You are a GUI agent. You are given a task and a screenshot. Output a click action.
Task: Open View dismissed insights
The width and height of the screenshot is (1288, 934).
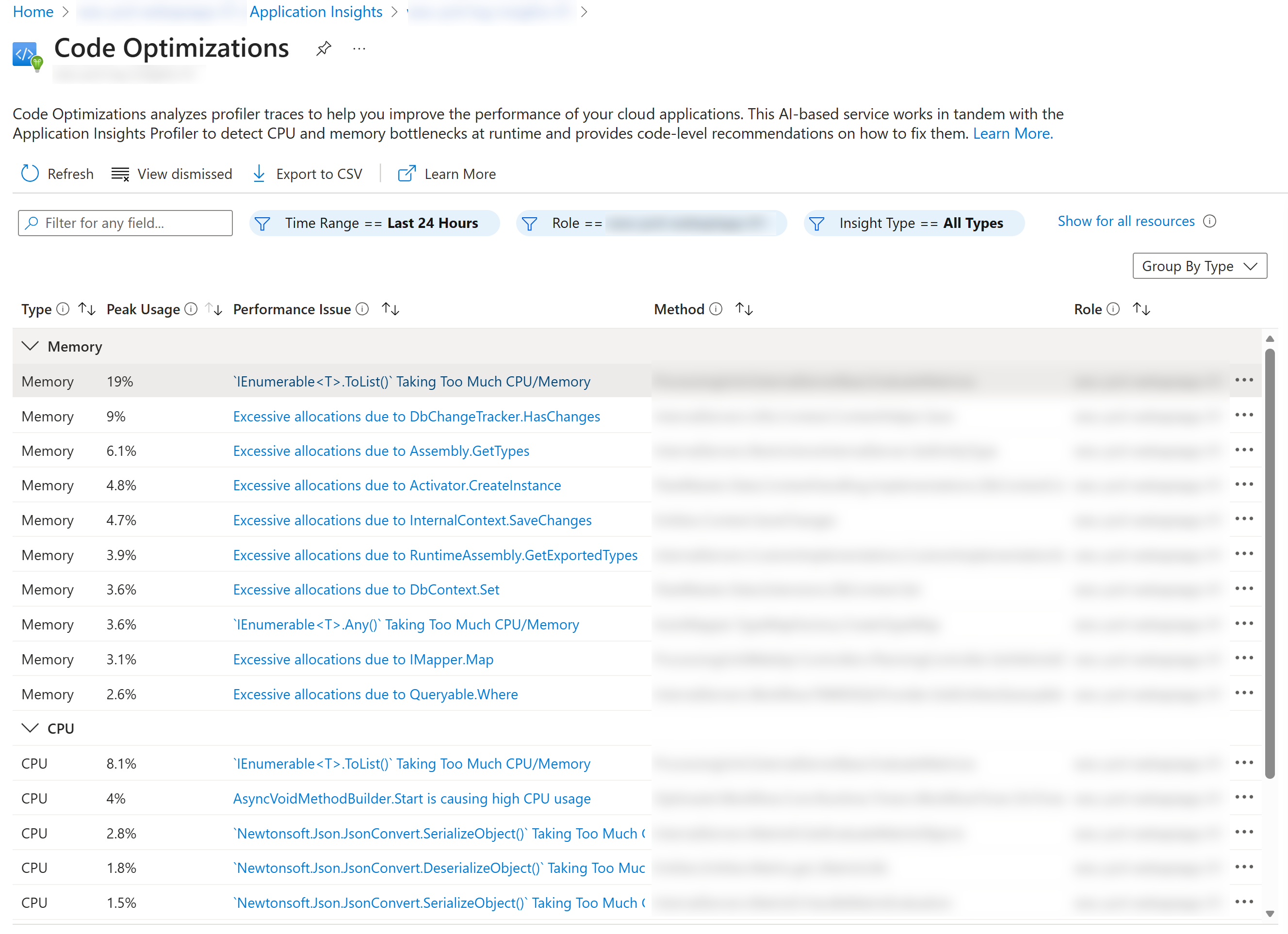click(x=172, y=174)
